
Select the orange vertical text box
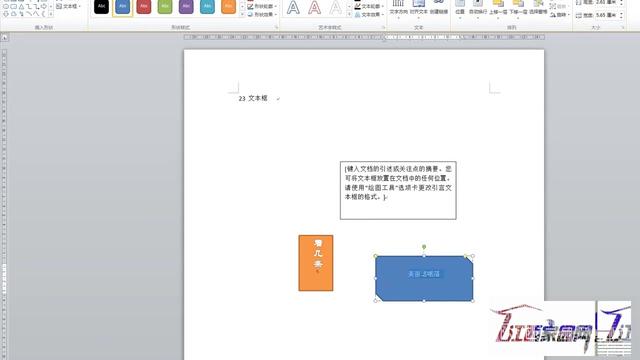click(x=316, y=263)
